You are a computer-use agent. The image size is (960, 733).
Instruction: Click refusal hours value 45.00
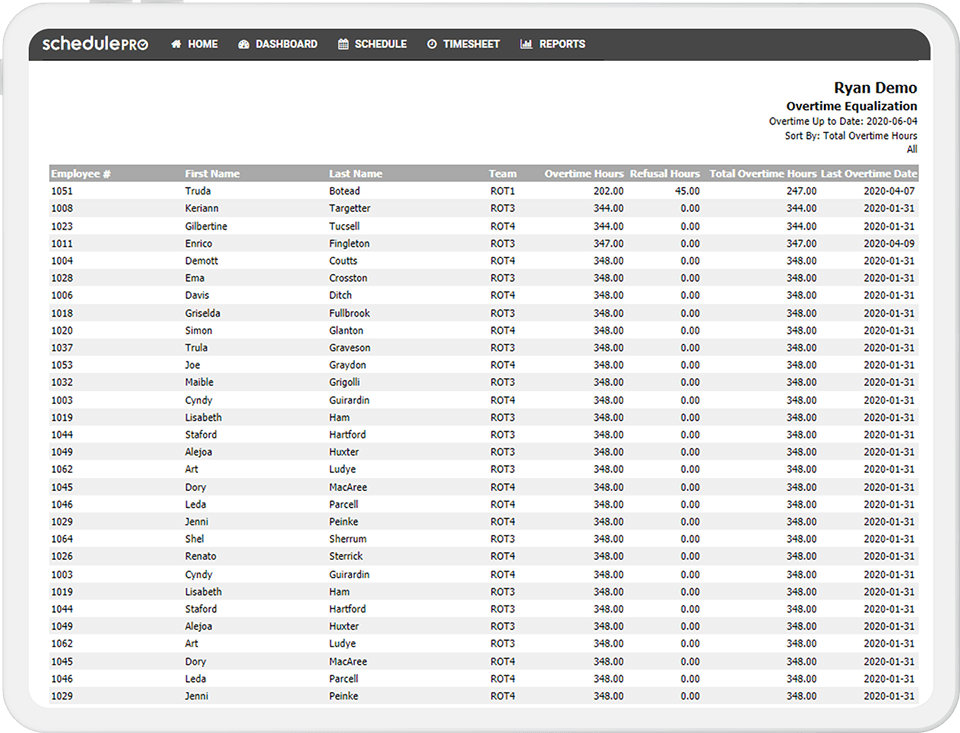(x=688, y=191)
